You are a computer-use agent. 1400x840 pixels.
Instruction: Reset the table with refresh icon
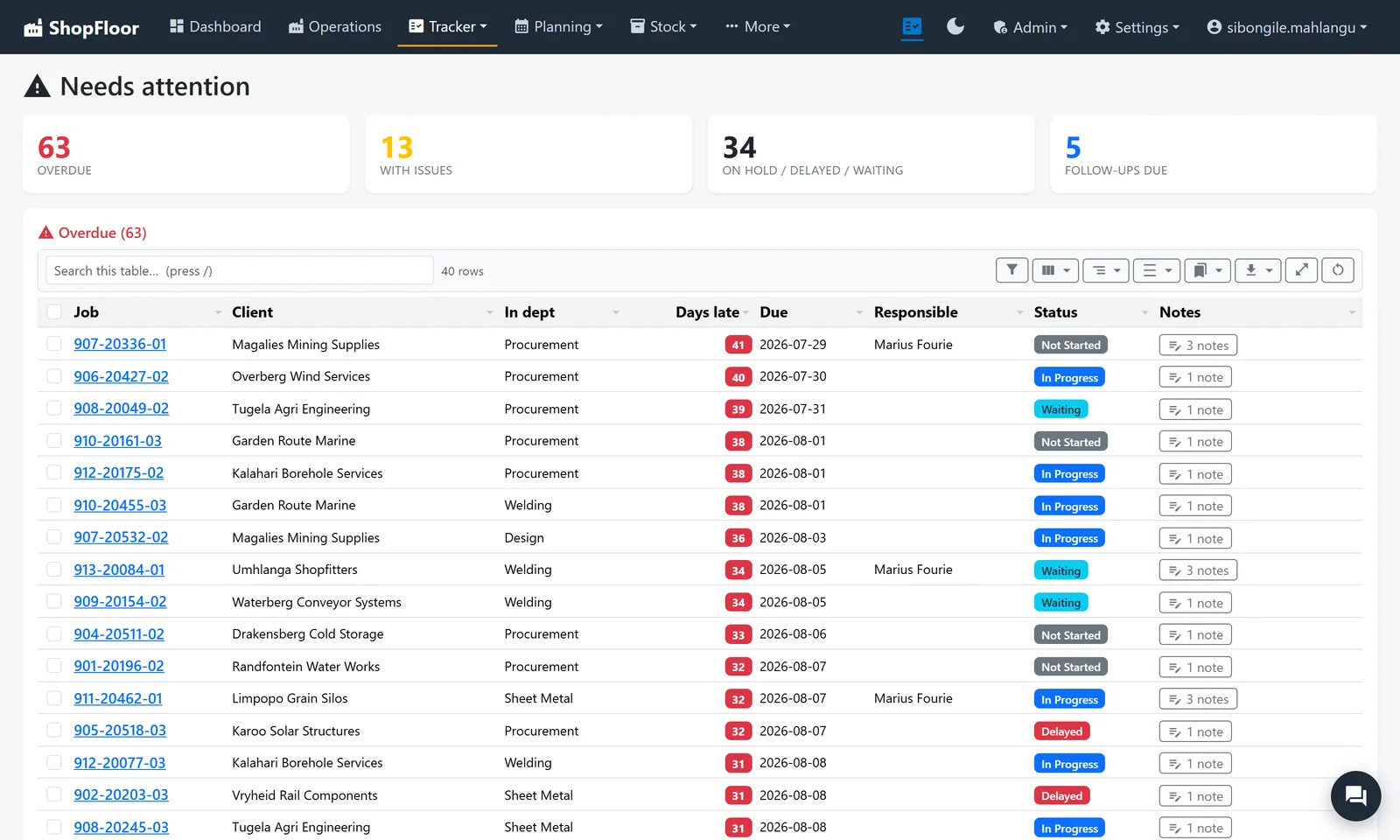[x=1338, y=270]
